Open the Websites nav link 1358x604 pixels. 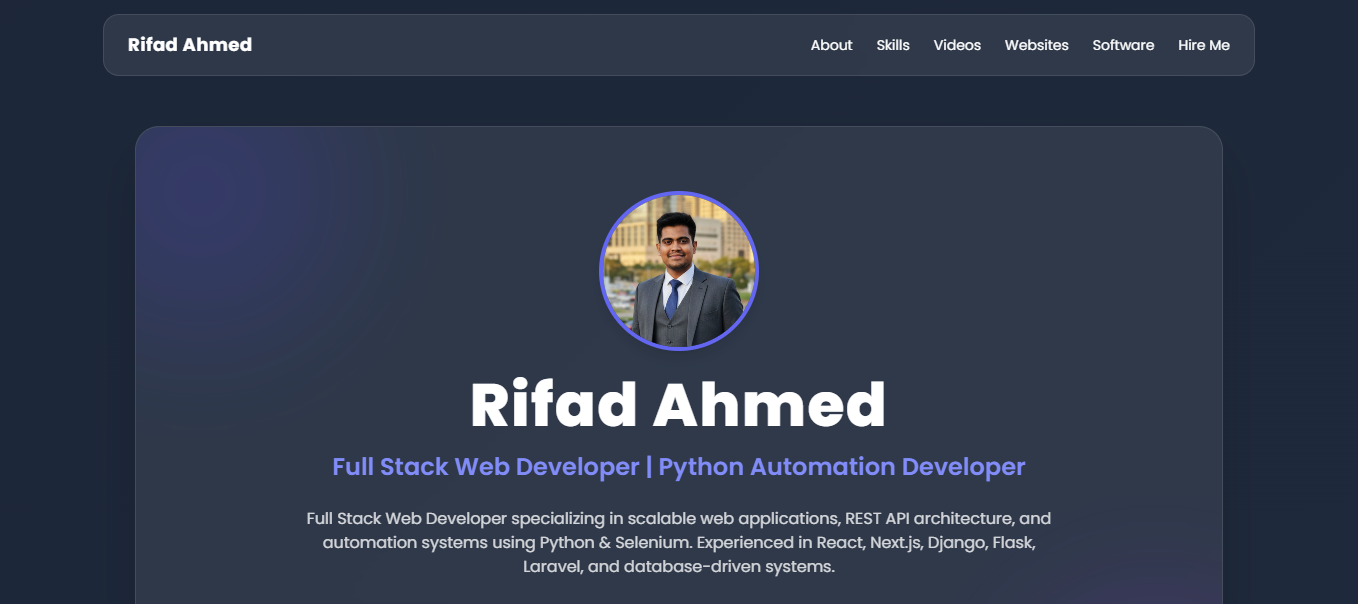pos(1036,45)
